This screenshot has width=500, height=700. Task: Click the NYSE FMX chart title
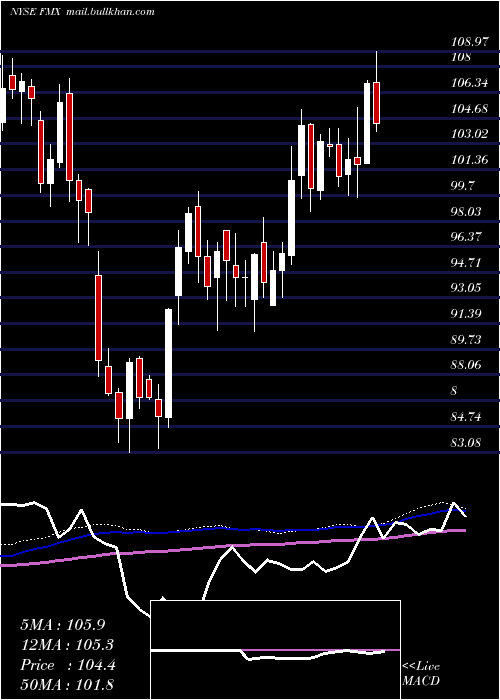pyautogui.click(x=35, y=11)
